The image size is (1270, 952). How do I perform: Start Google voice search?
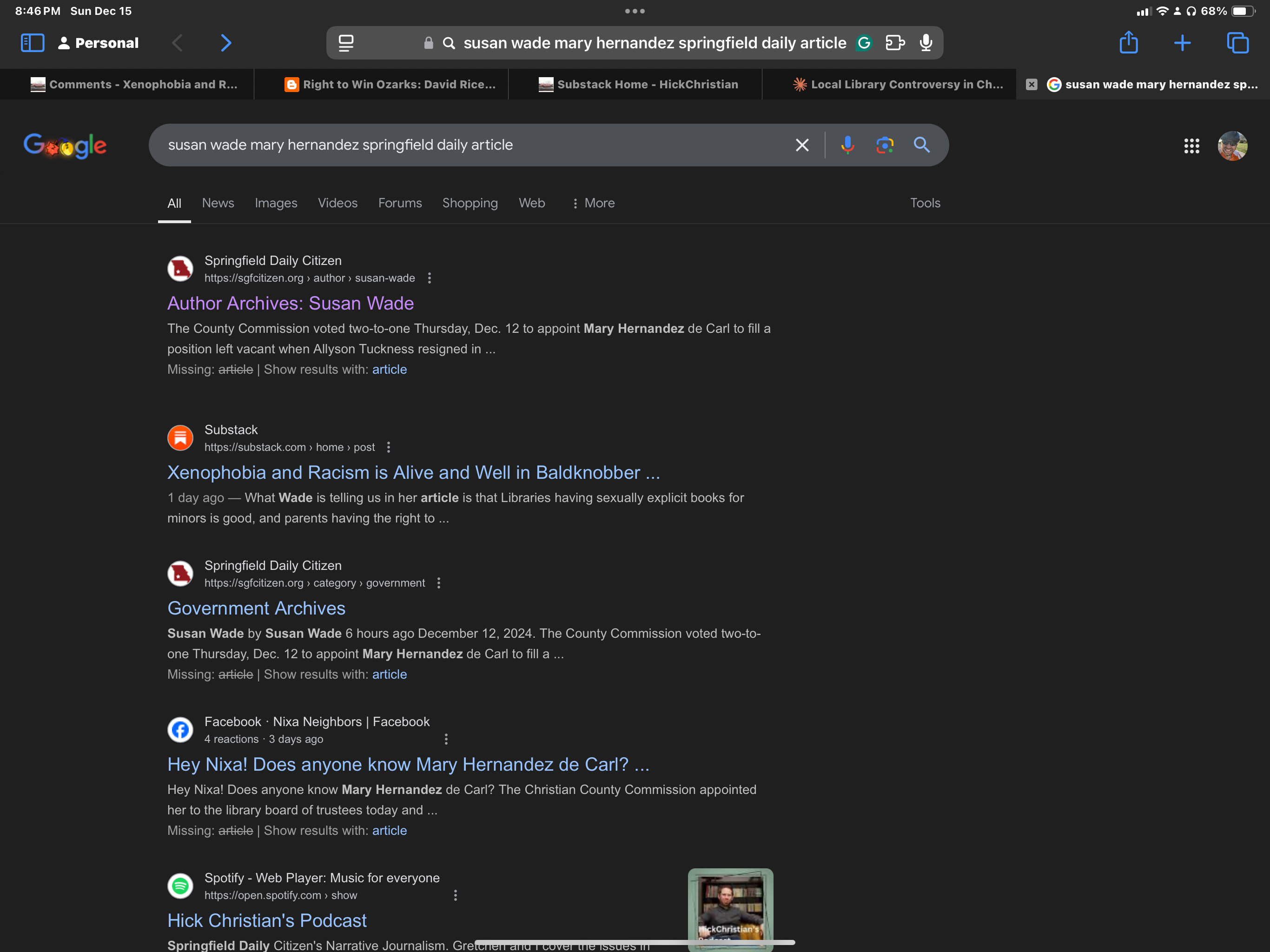pos(847,145)
